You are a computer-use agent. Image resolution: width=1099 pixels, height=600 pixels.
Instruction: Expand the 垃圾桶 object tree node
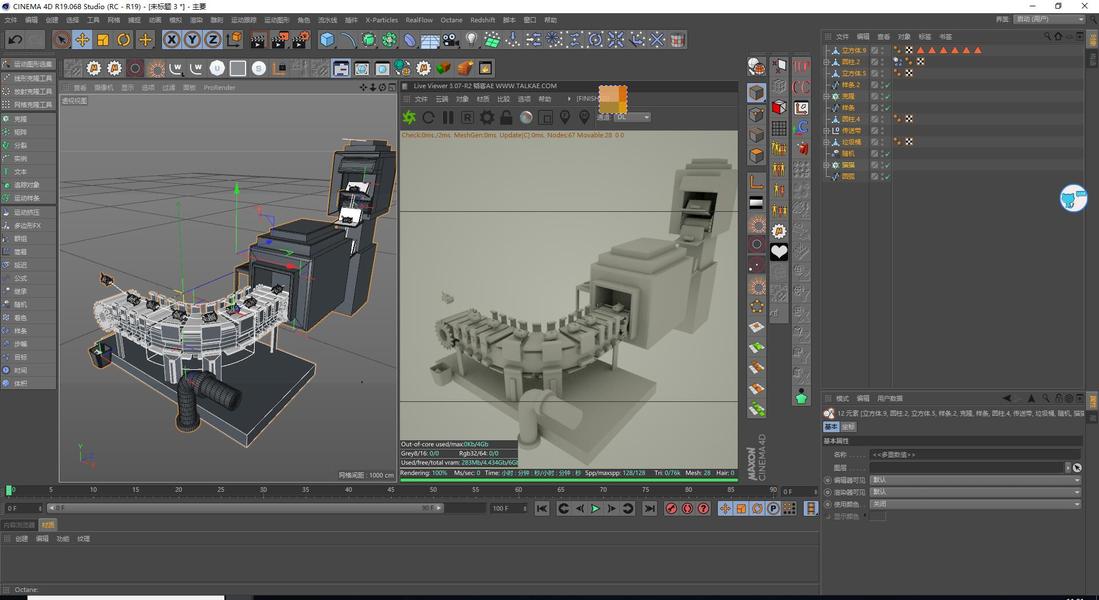[x=826, y=142]
